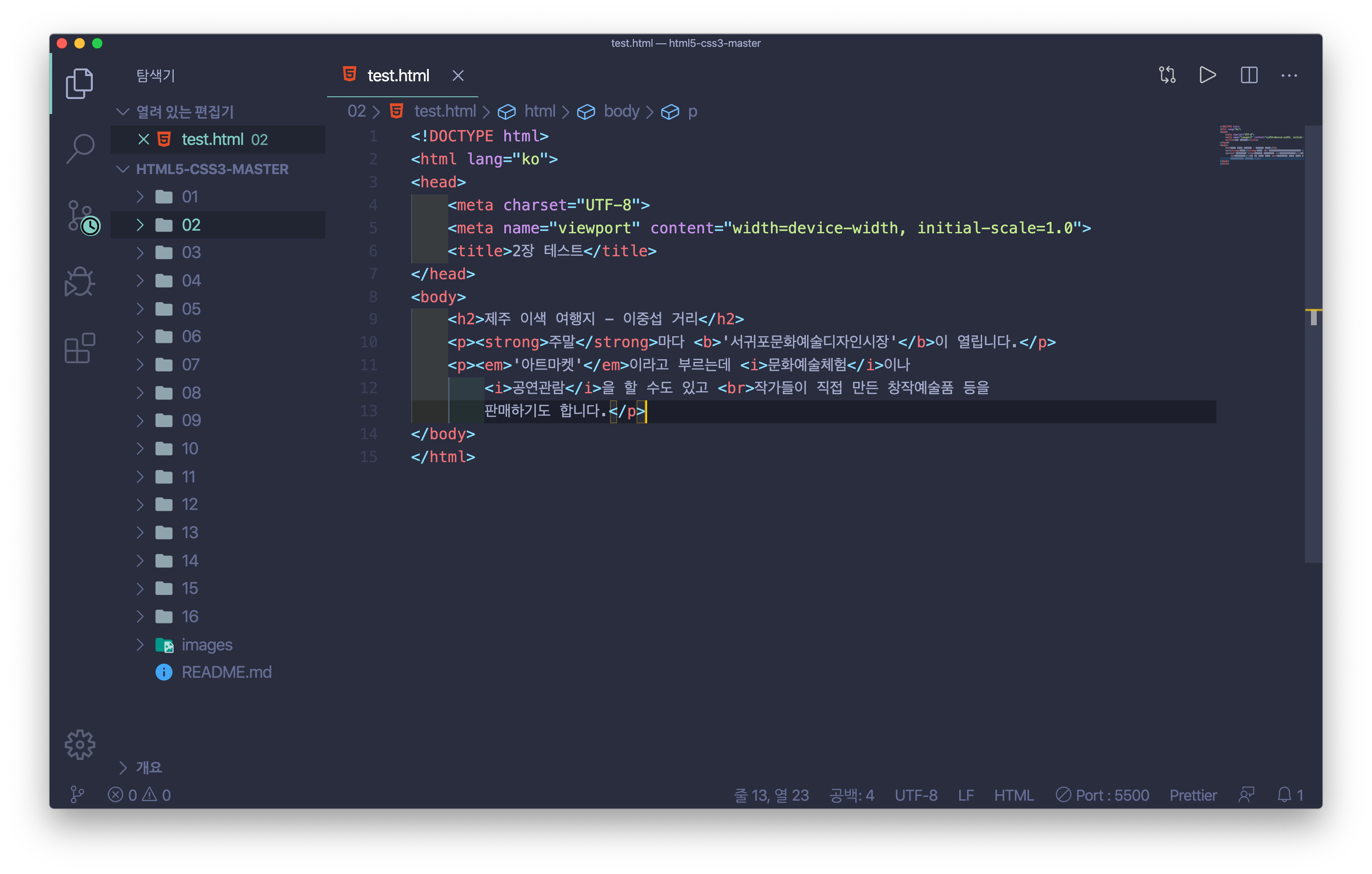Click the HTML language mode indicator
Image resolution: width=1372 pixels, height=874 pixels.
1014,795
